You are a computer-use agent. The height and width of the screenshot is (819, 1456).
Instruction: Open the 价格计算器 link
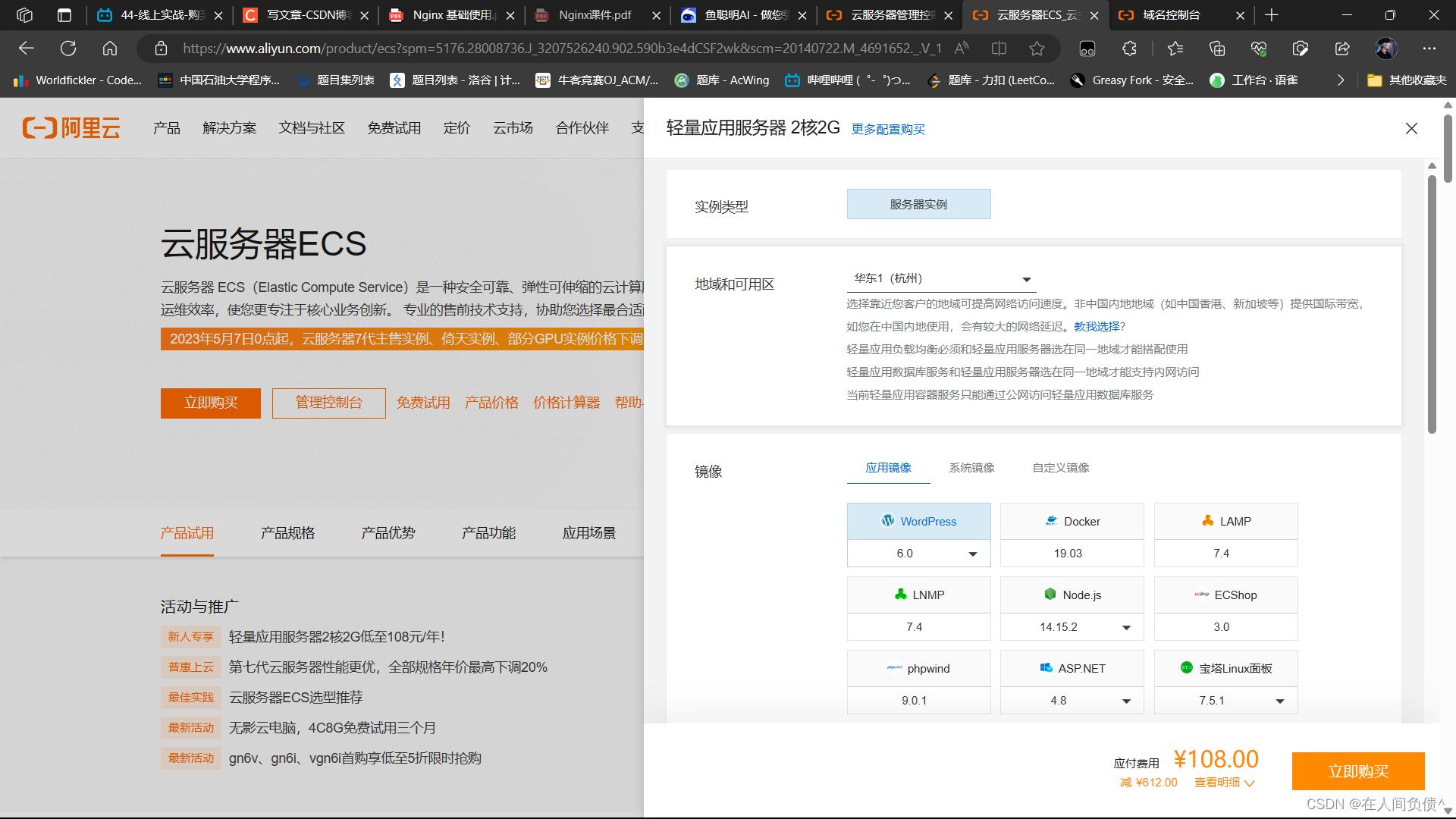[x=566, y=403]
